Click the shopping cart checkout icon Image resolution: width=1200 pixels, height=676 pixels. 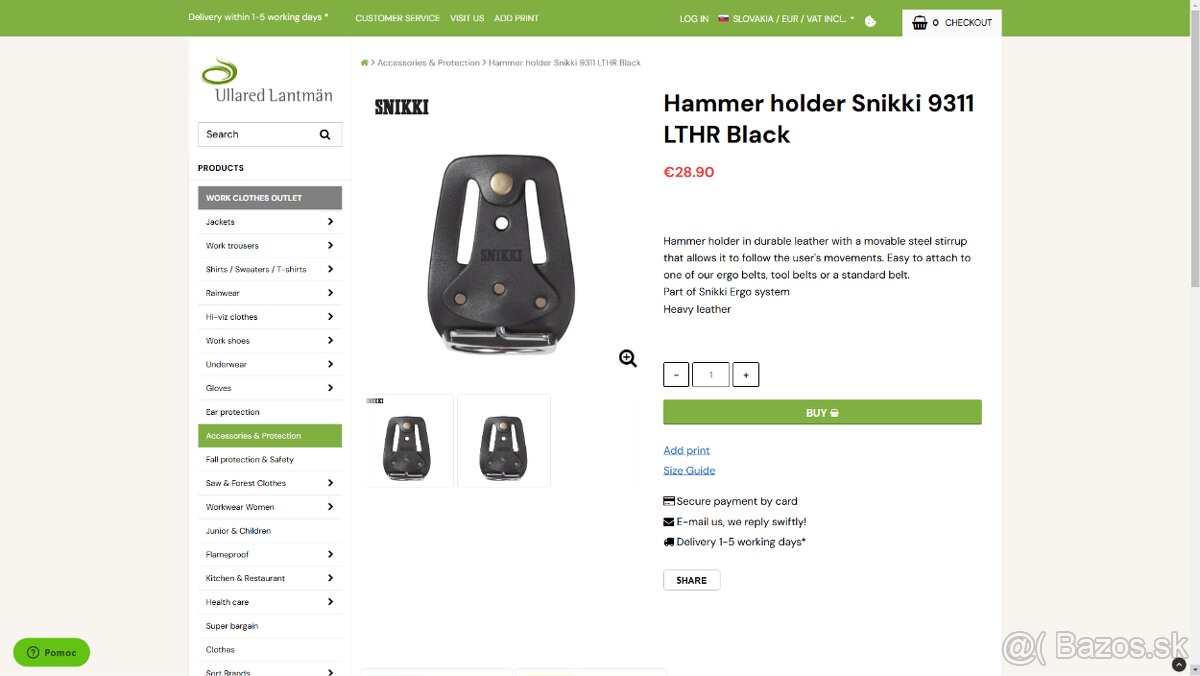[x=920, y=22]
